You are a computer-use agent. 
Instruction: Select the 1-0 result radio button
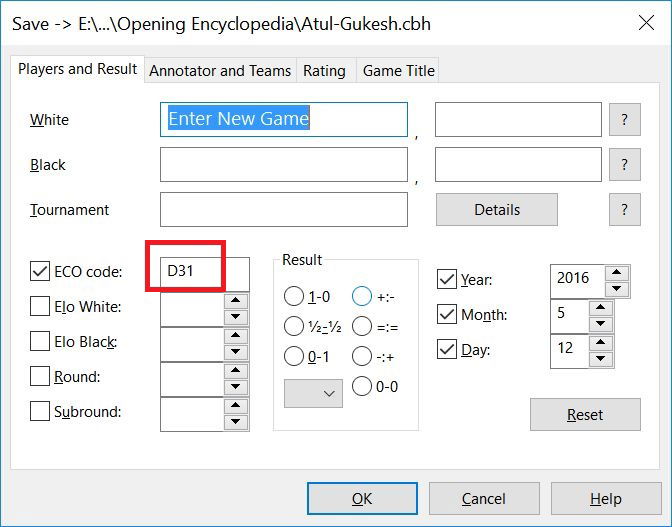(294, 297)
